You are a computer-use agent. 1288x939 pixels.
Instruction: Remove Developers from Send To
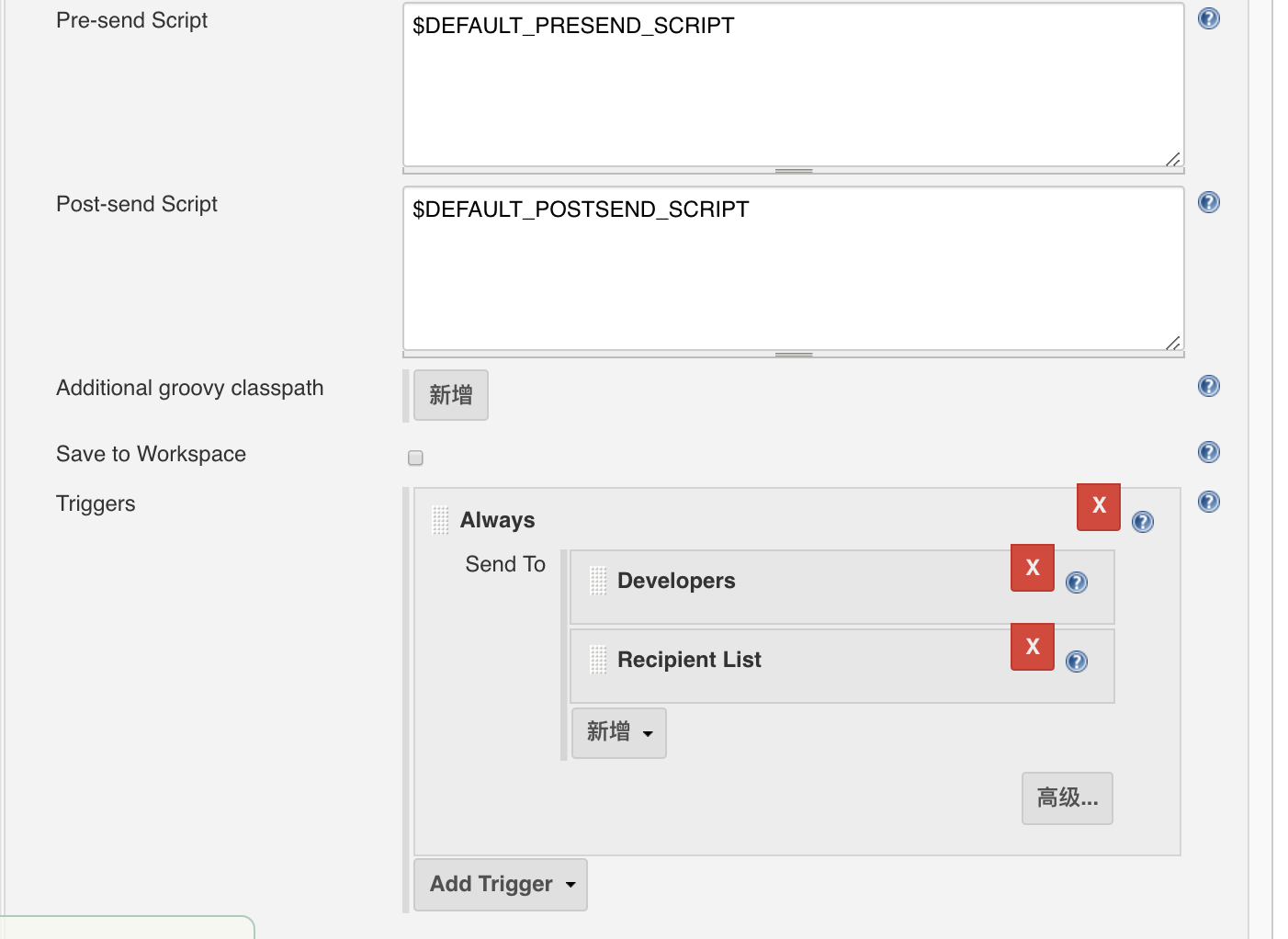pos(1033,568)
